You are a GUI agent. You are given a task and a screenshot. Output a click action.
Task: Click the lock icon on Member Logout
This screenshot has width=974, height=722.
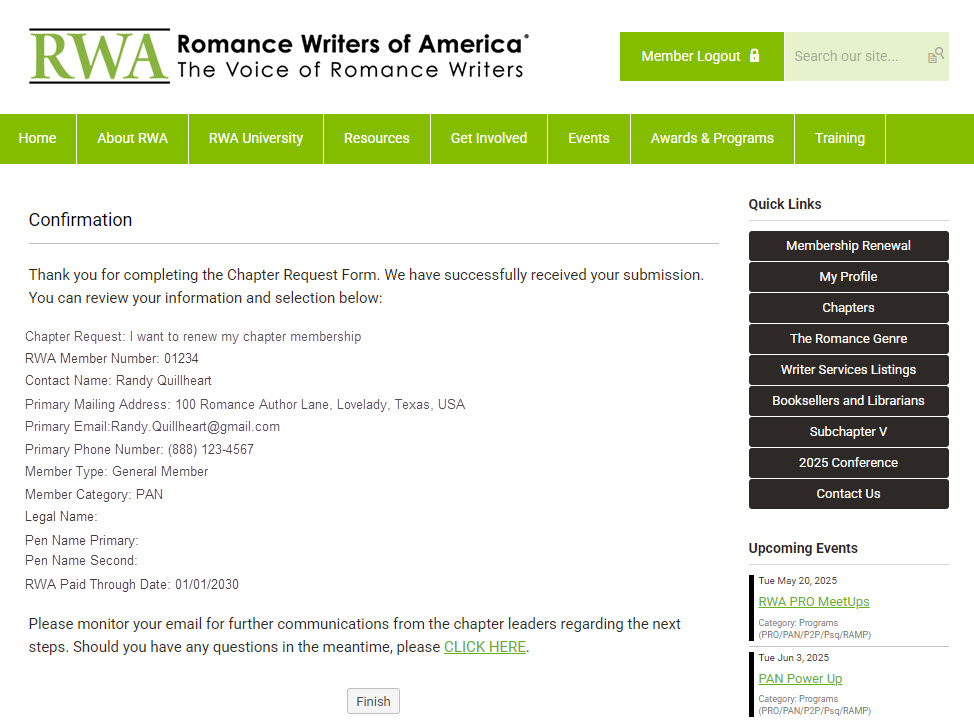[x=754, y=56]
